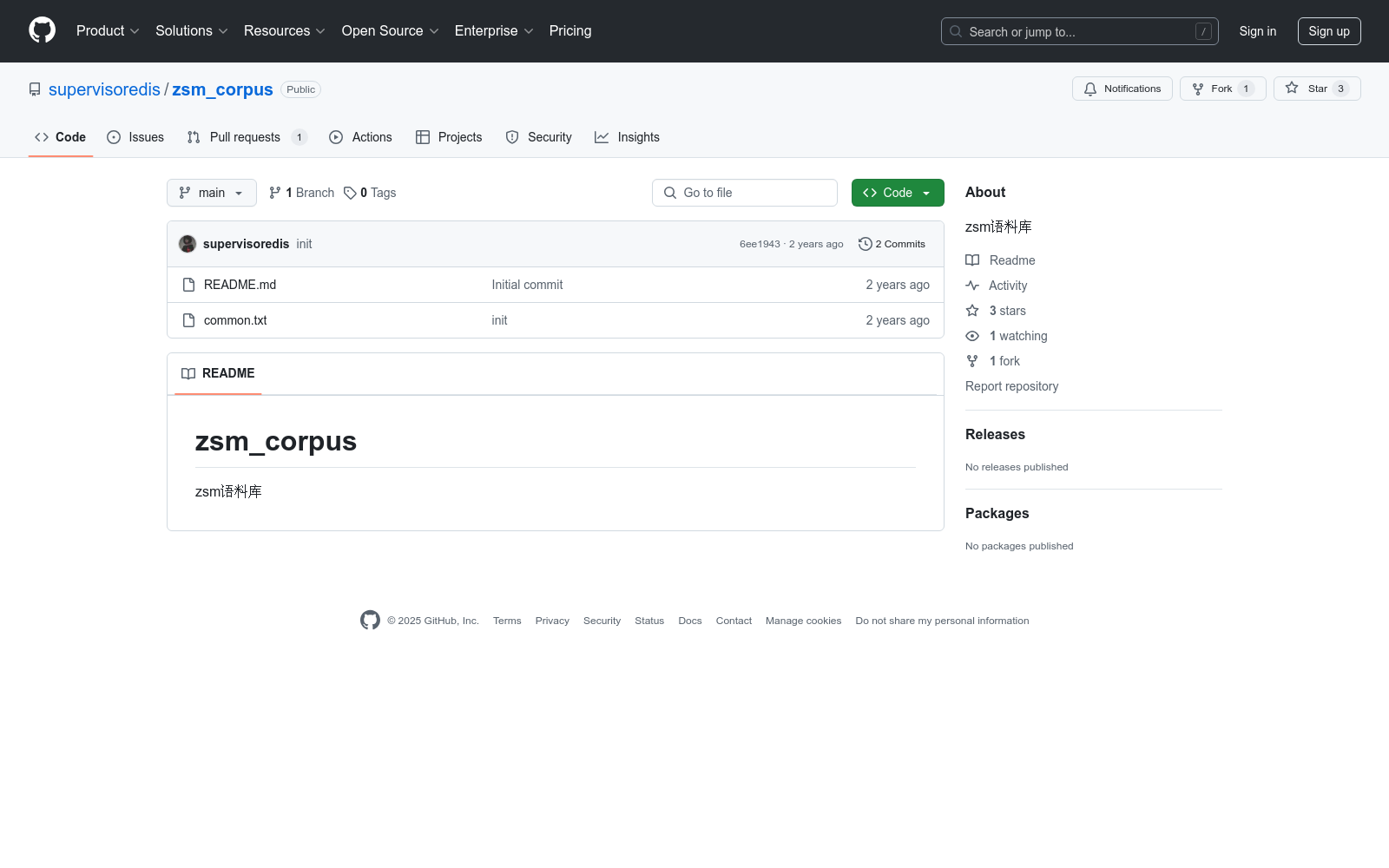Click the bell icon in Notifications button
1389x868 pixels.
click(1090, 89)
